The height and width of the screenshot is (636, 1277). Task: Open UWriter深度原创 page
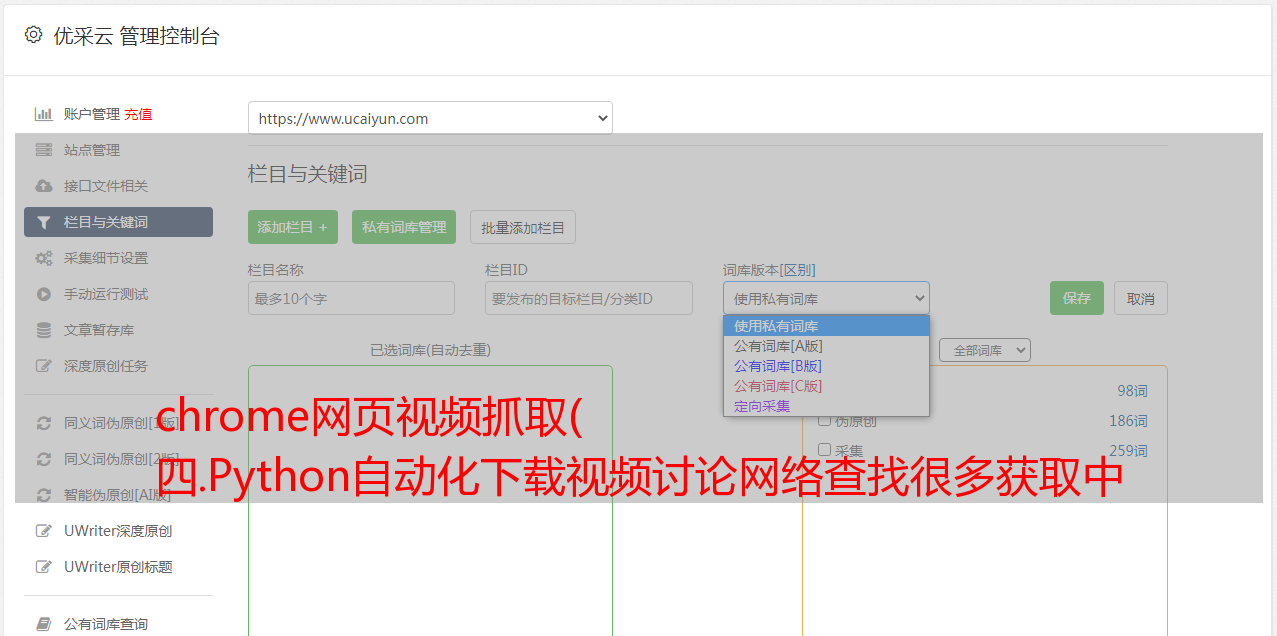click(118, 531)
